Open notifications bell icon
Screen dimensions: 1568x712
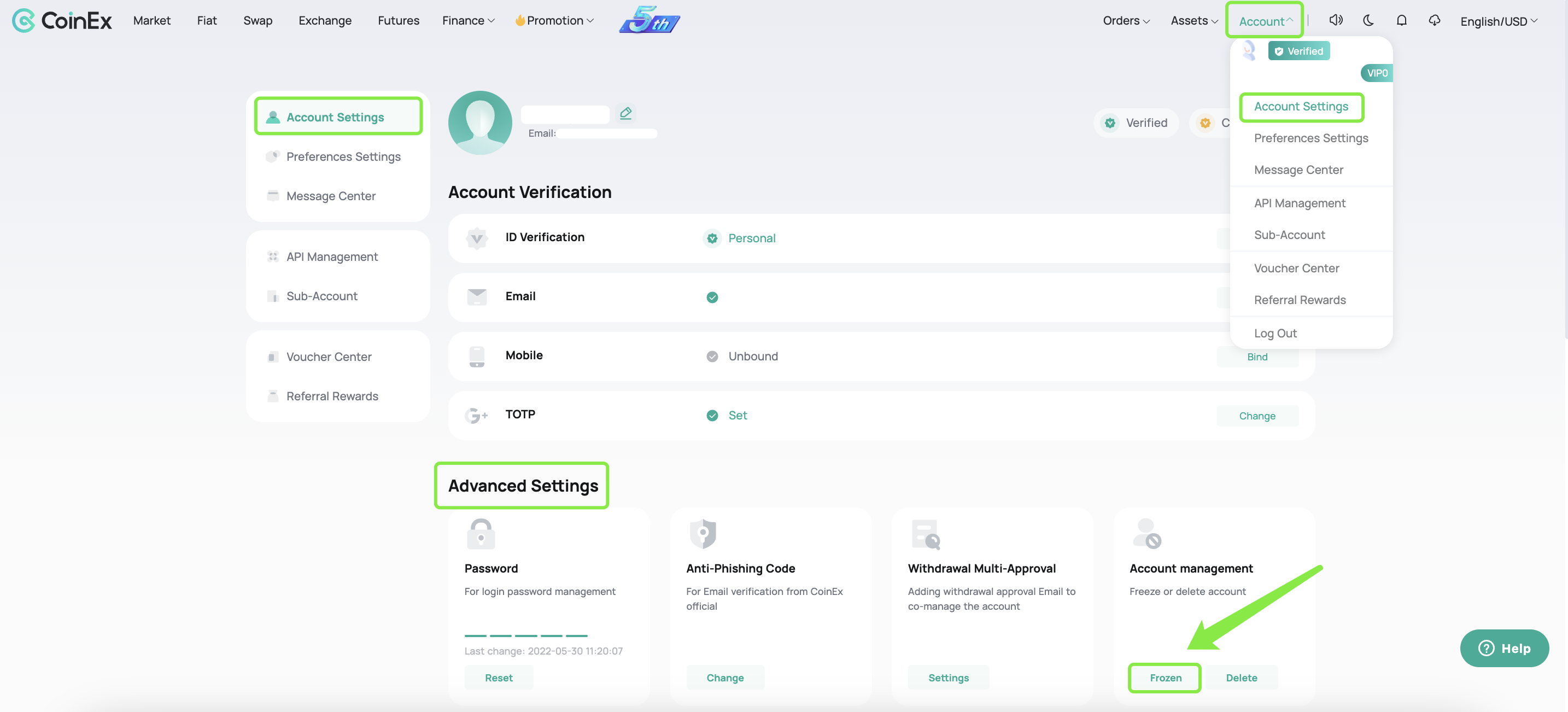(x=1401, y=20)
